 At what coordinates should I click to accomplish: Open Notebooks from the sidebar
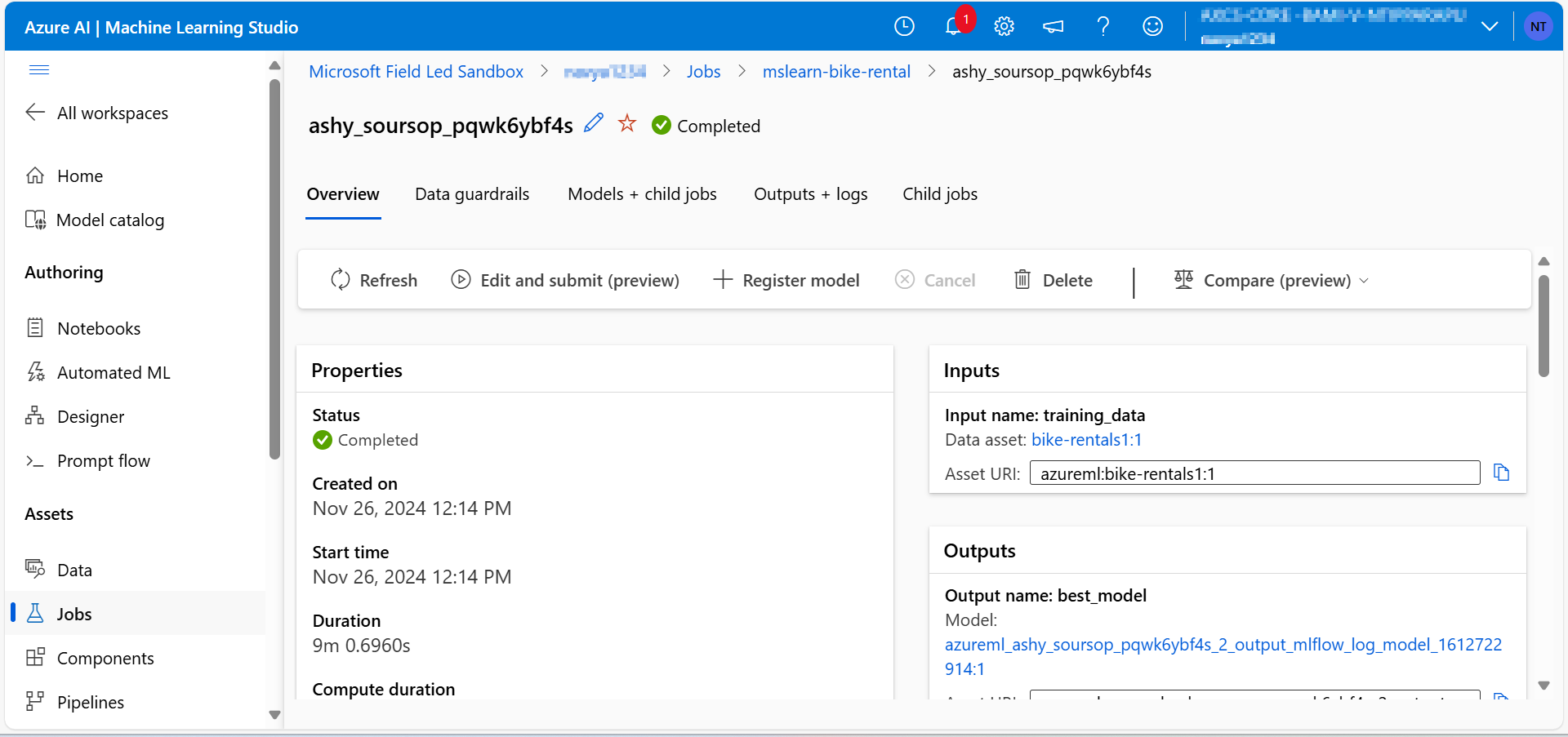click(x=100, y=327)
